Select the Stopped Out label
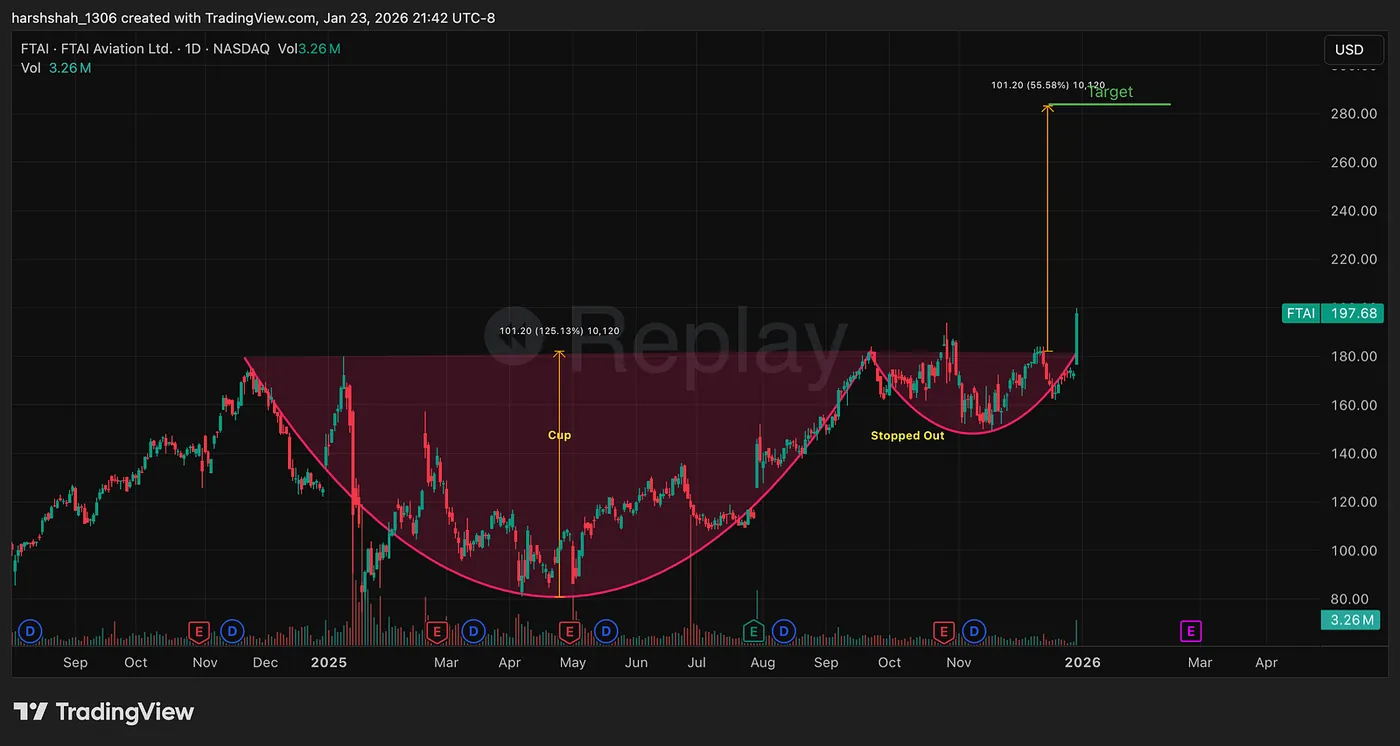1400x746 pixels. click(x=908, y=435)
